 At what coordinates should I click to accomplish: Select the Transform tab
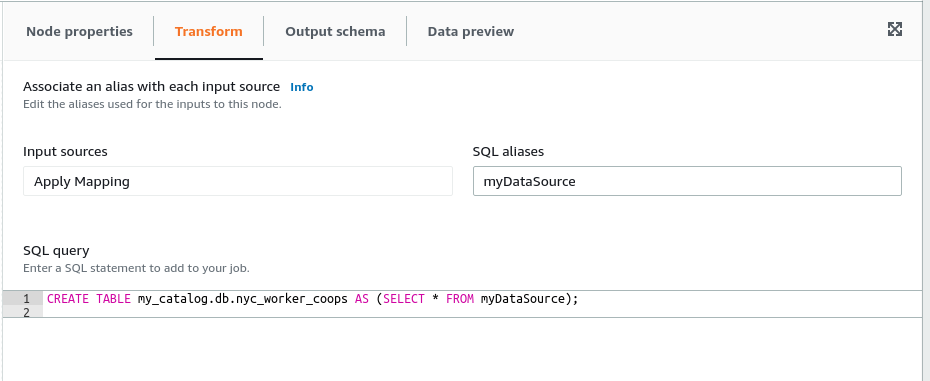[209, 31]
